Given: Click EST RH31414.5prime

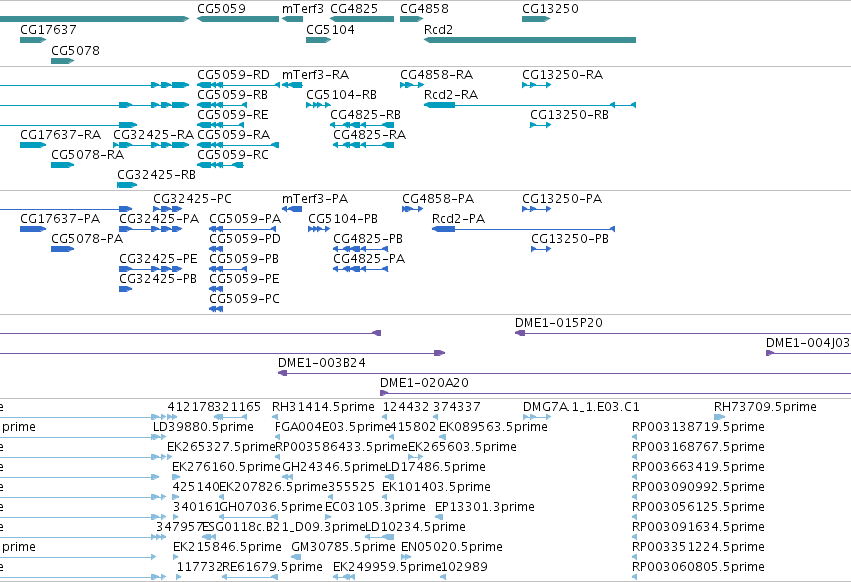Looking at the screenshot, I should (x=323, y=407).
